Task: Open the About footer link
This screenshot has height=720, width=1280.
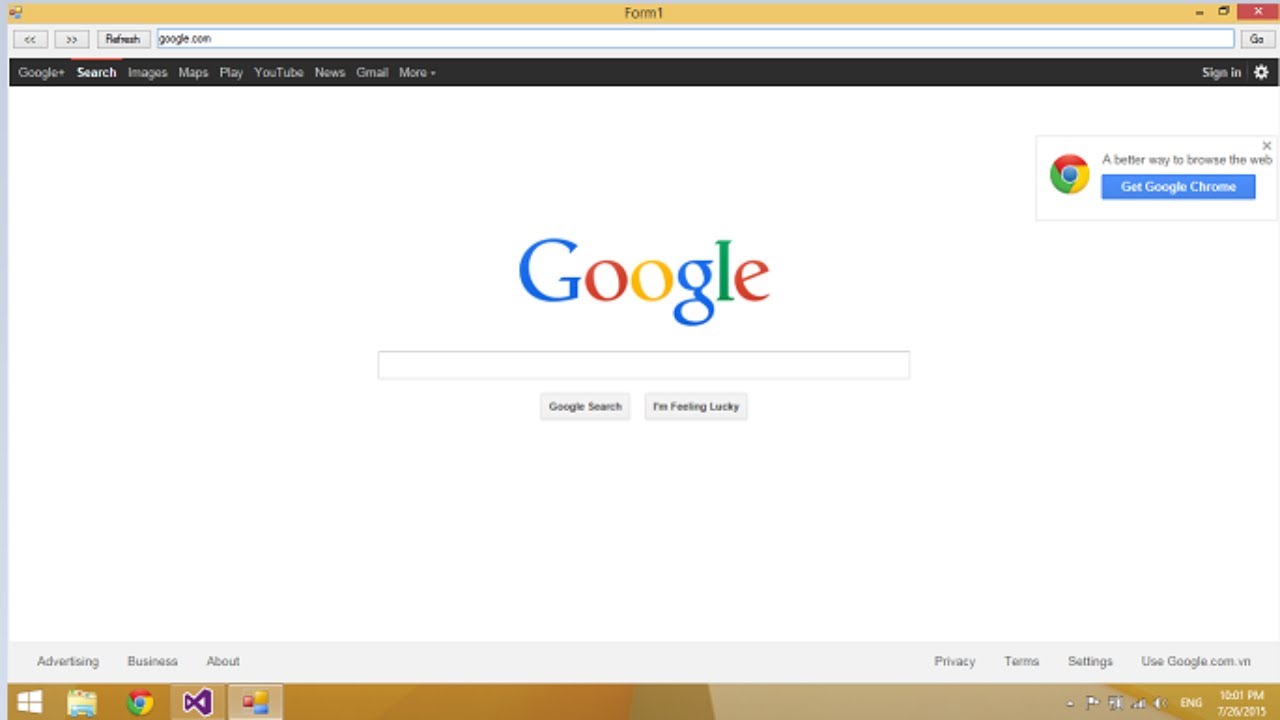Action: click(x=223, y=661)
